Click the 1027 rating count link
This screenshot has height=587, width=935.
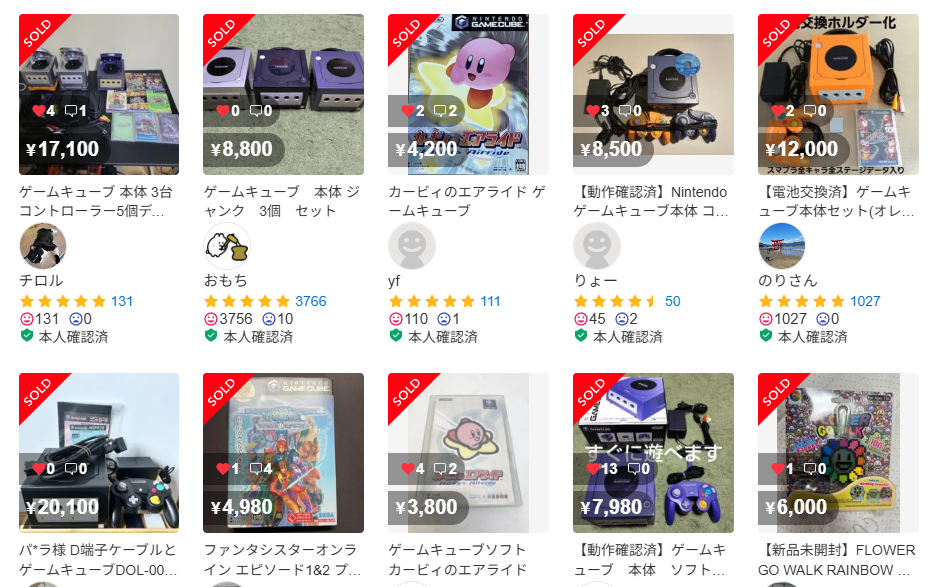coord(865,301)
